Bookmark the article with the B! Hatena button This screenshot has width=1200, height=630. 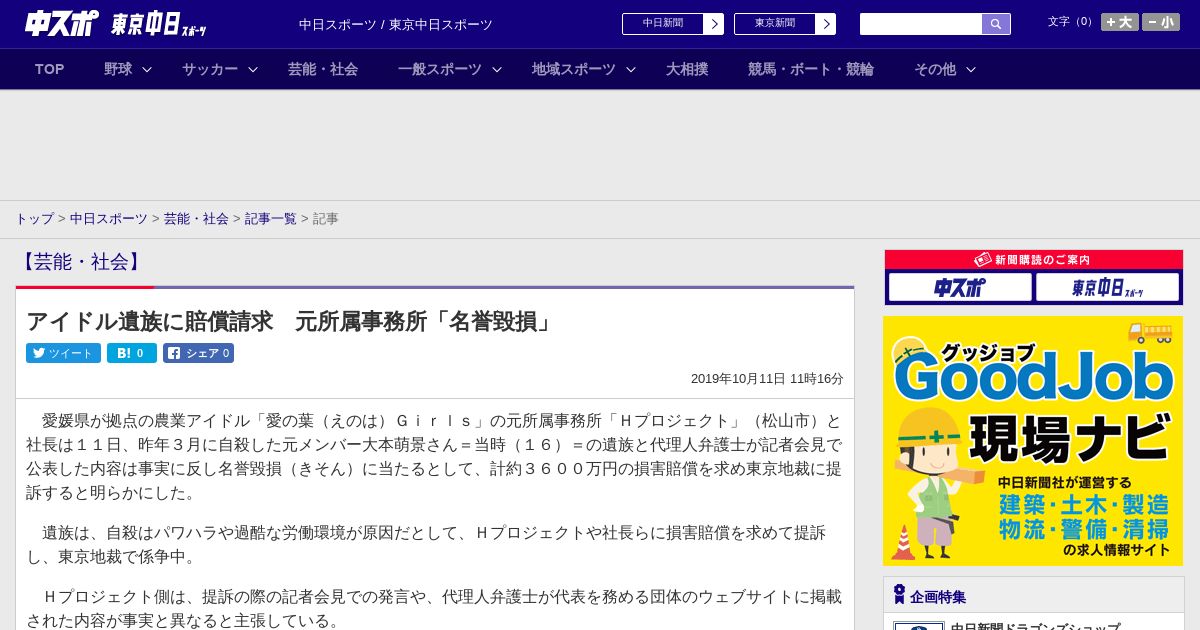click(132, 353)
